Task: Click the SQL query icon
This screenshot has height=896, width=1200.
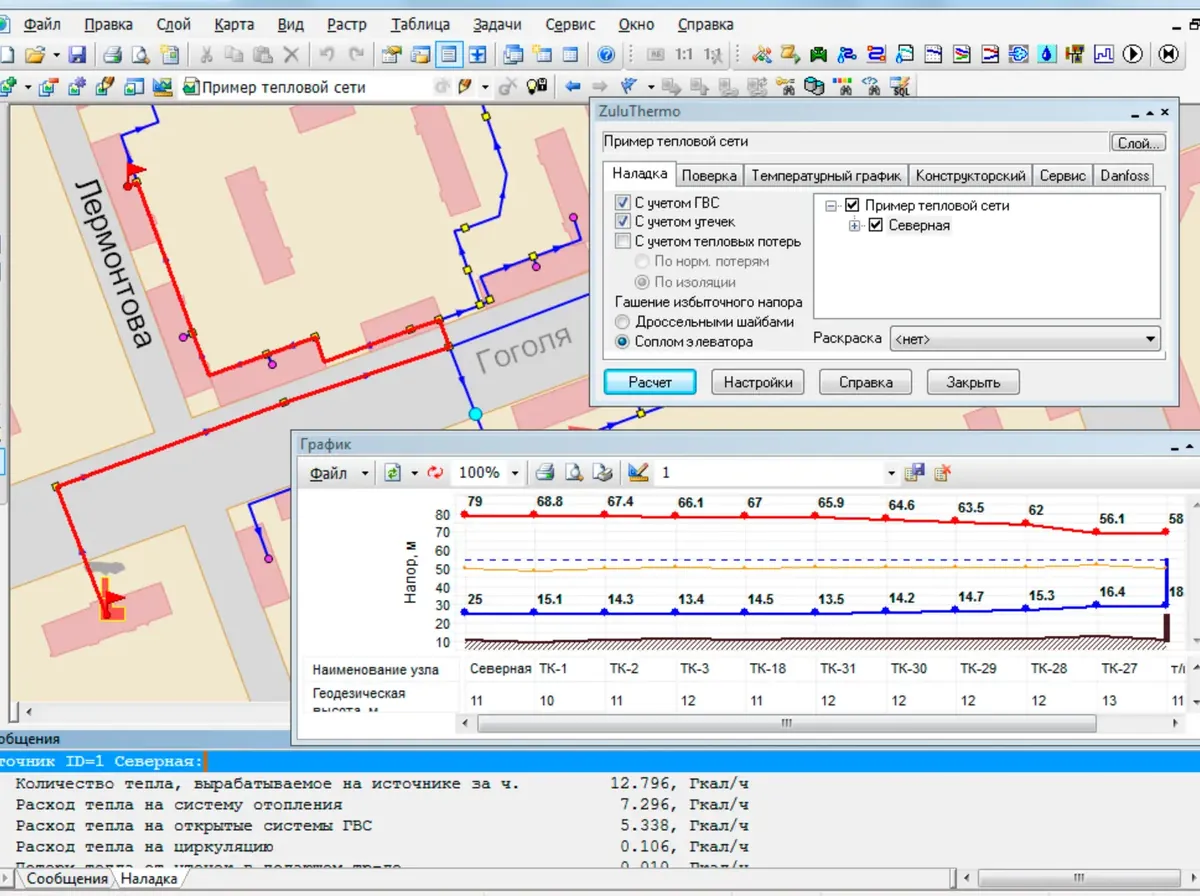Action: click(x=901, y=87)
